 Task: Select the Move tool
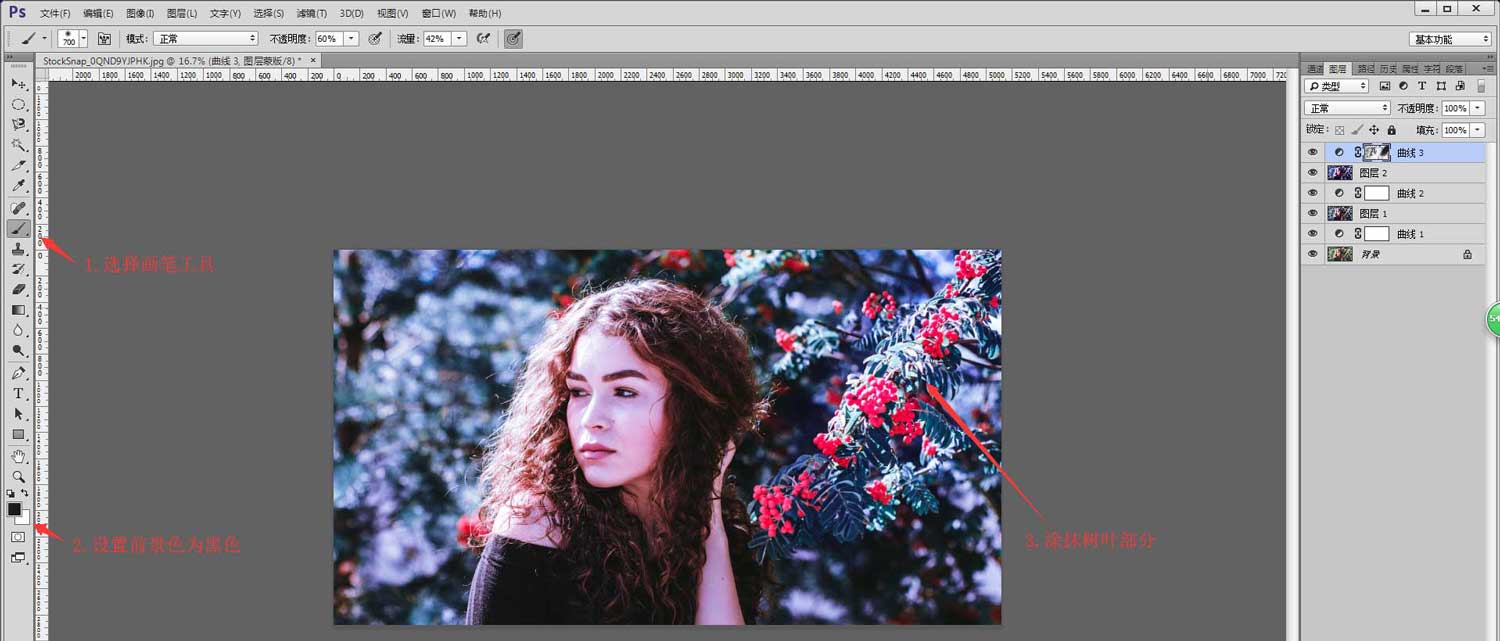(18, 83)
